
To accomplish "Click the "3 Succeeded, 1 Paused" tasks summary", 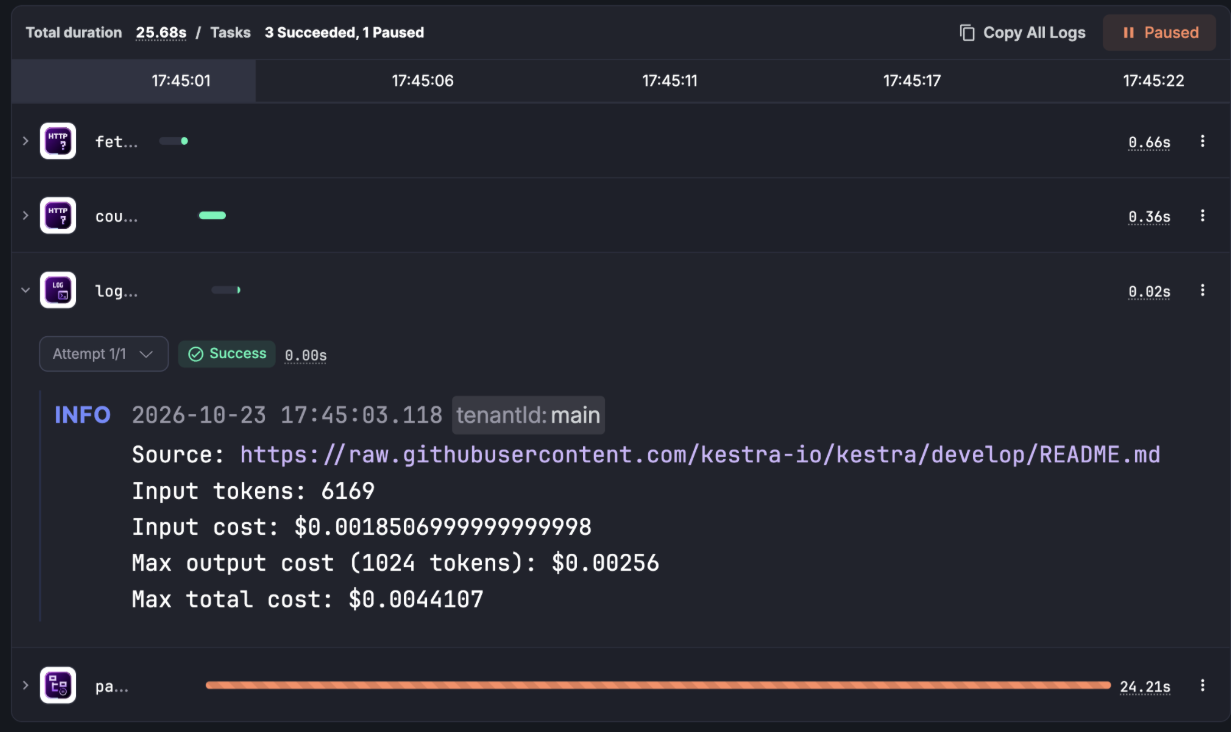I will tap(344, 33).
